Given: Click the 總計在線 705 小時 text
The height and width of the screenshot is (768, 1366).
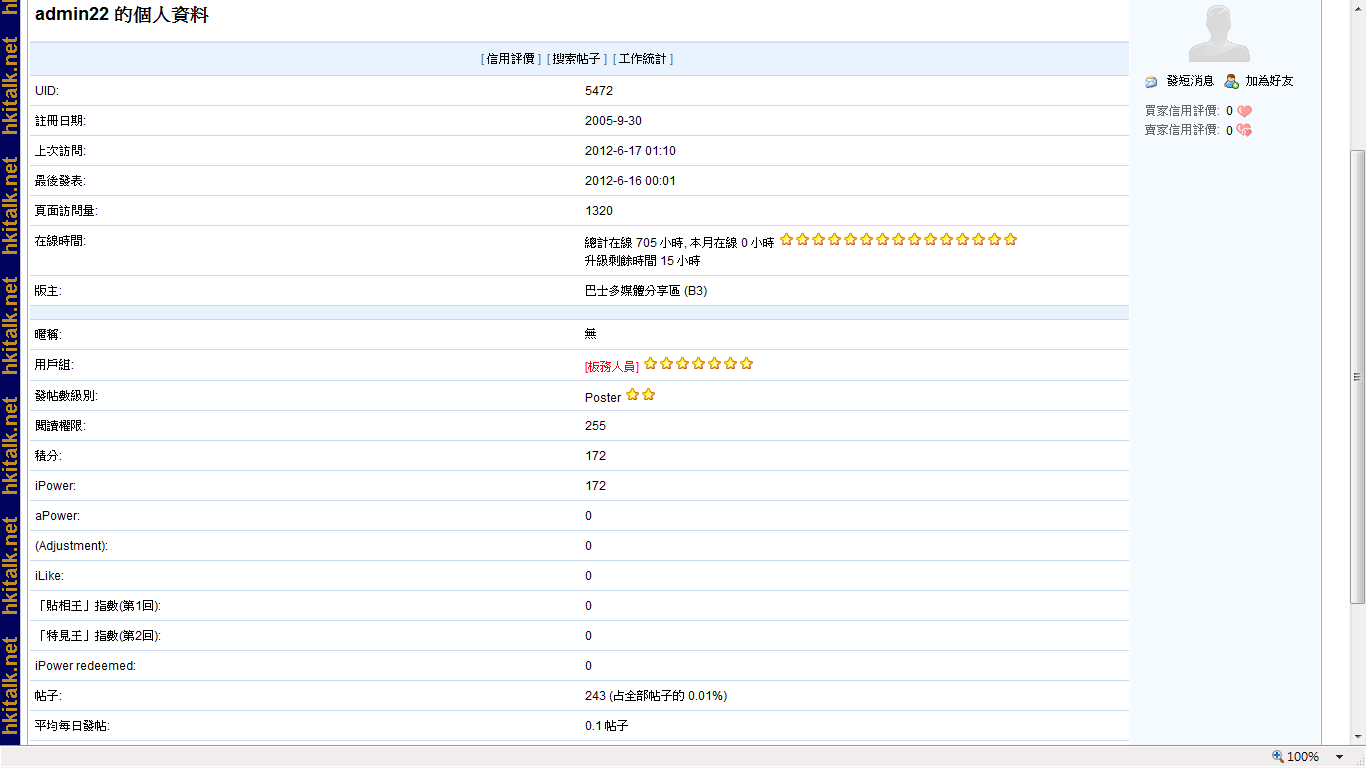Looking at the screenshot, I should point(634,243).
